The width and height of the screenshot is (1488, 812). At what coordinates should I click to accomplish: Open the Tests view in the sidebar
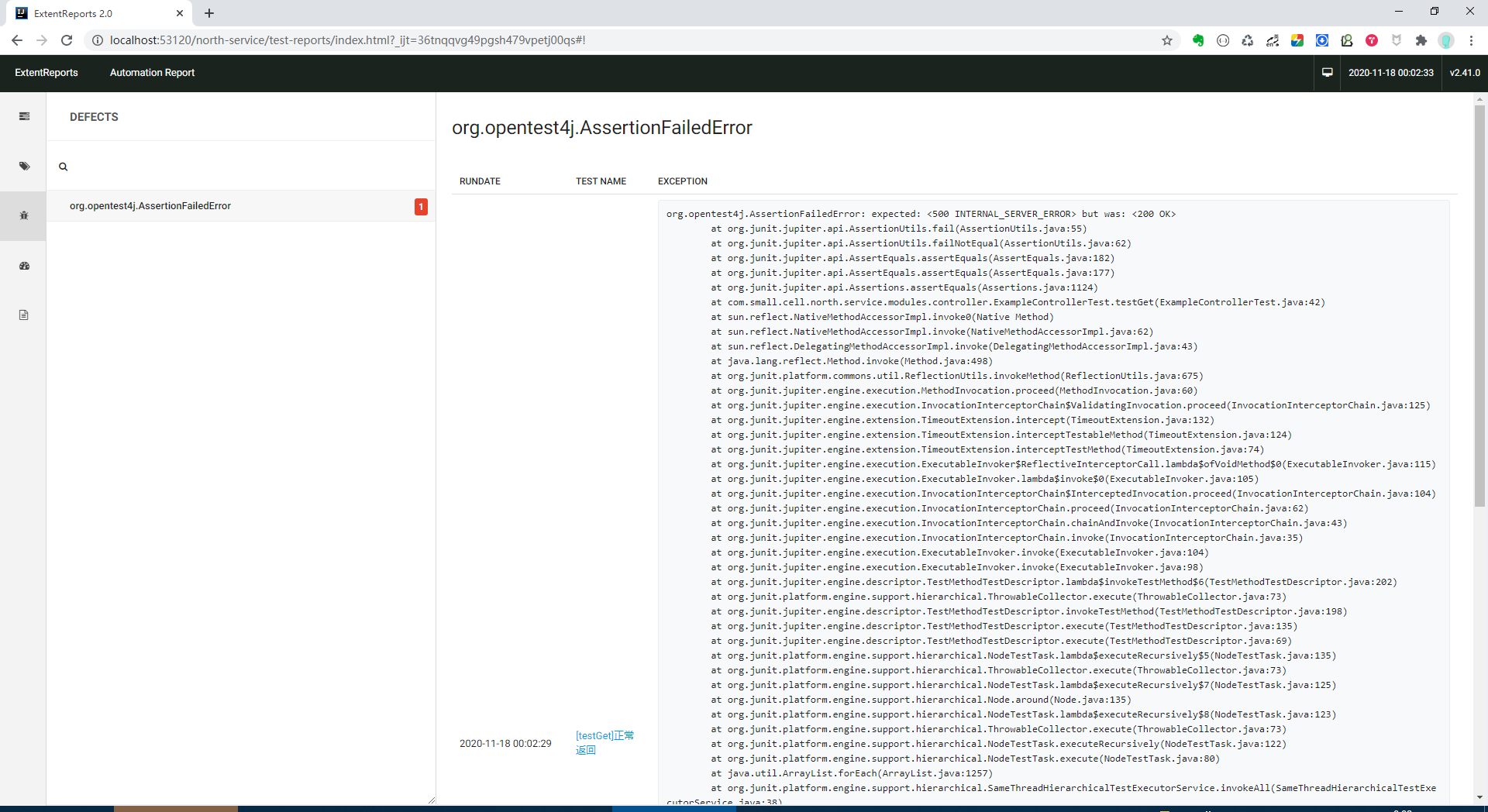24,116
